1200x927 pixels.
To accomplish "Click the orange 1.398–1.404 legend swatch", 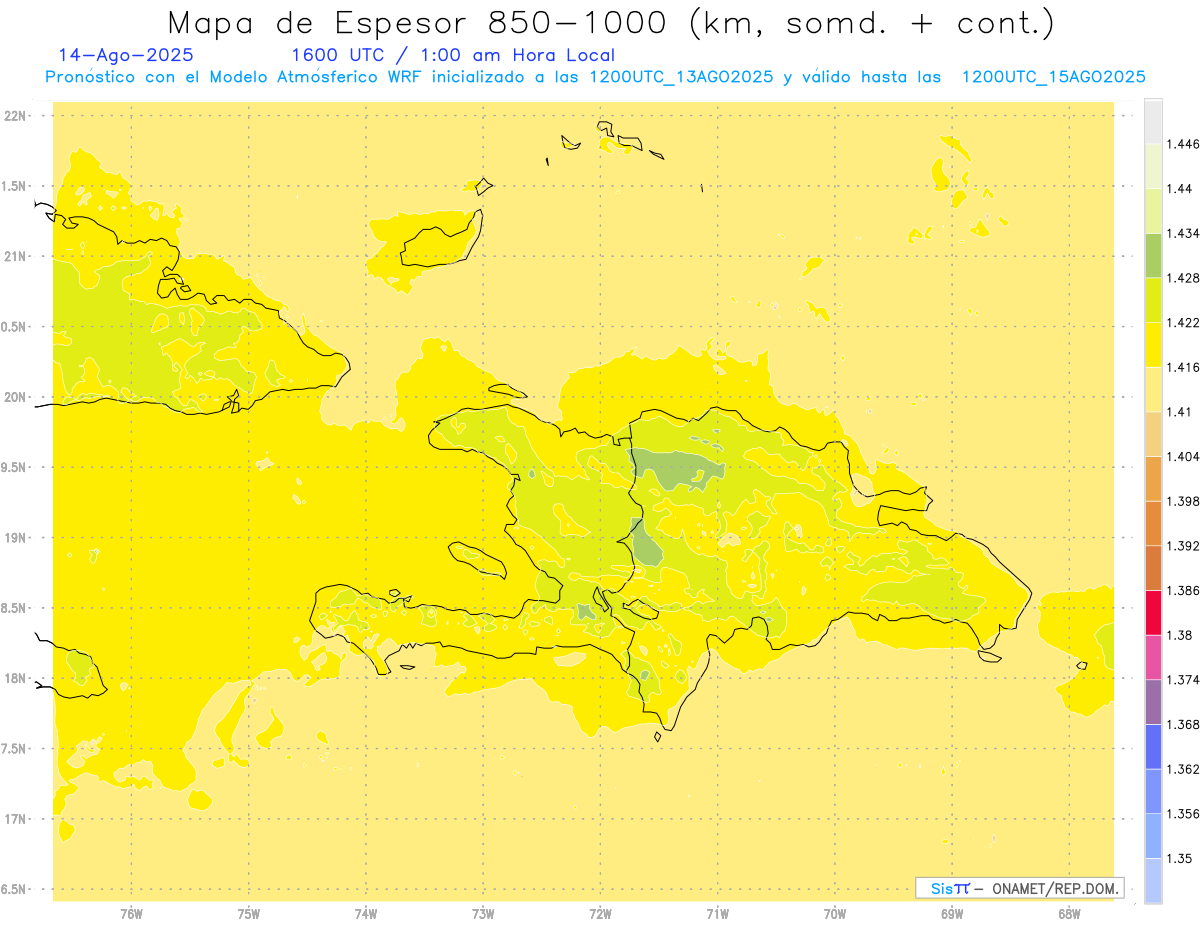I will click(x=1153, y=479).
